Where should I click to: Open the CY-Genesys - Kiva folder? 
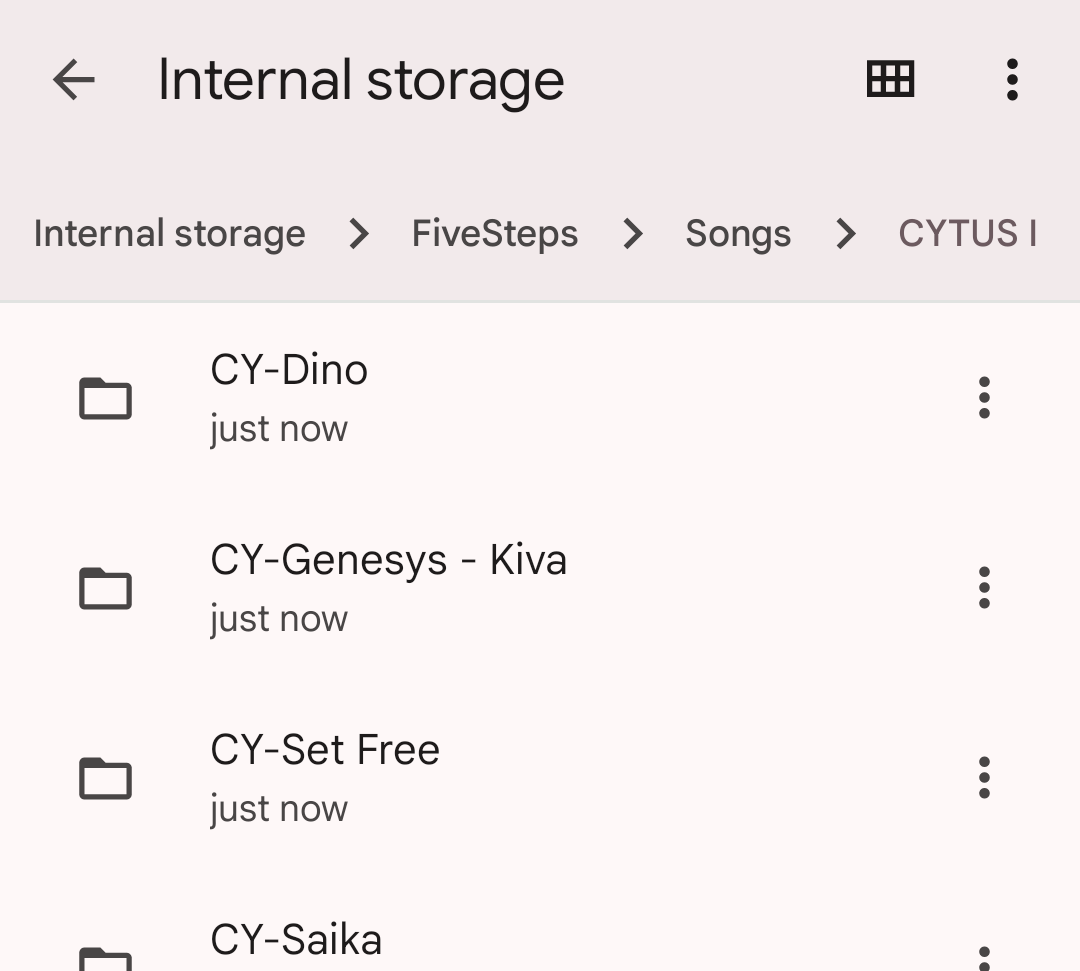[388, 561]
